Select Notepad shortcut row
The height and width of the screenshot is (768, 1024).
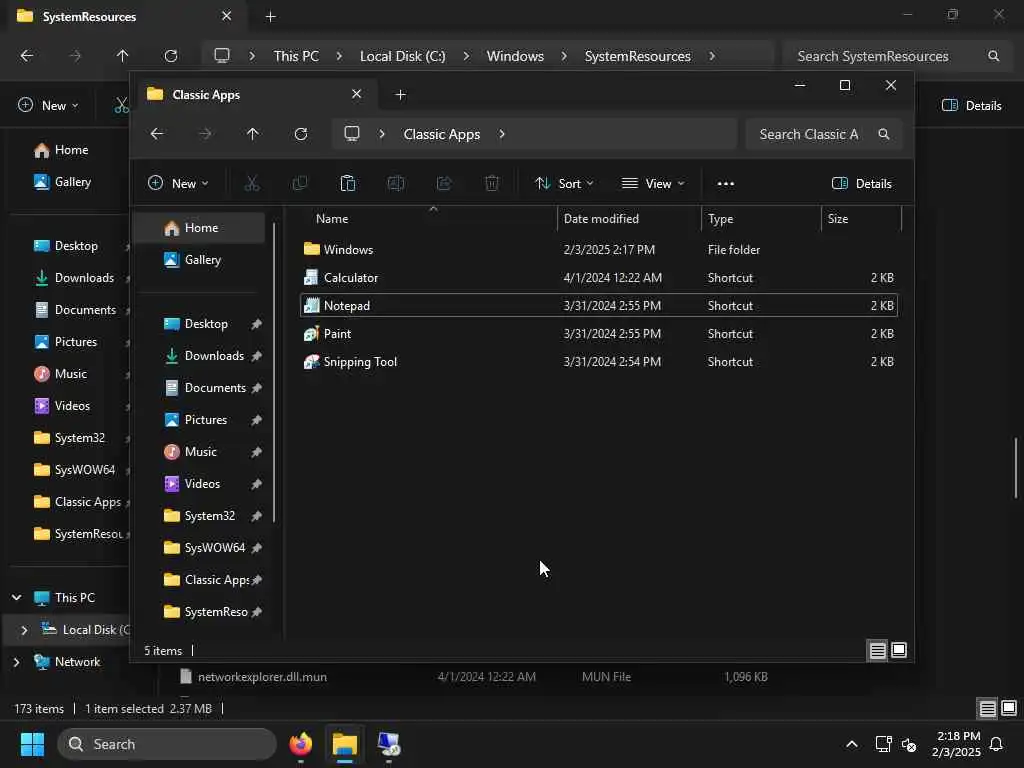(x=598, y=306)
